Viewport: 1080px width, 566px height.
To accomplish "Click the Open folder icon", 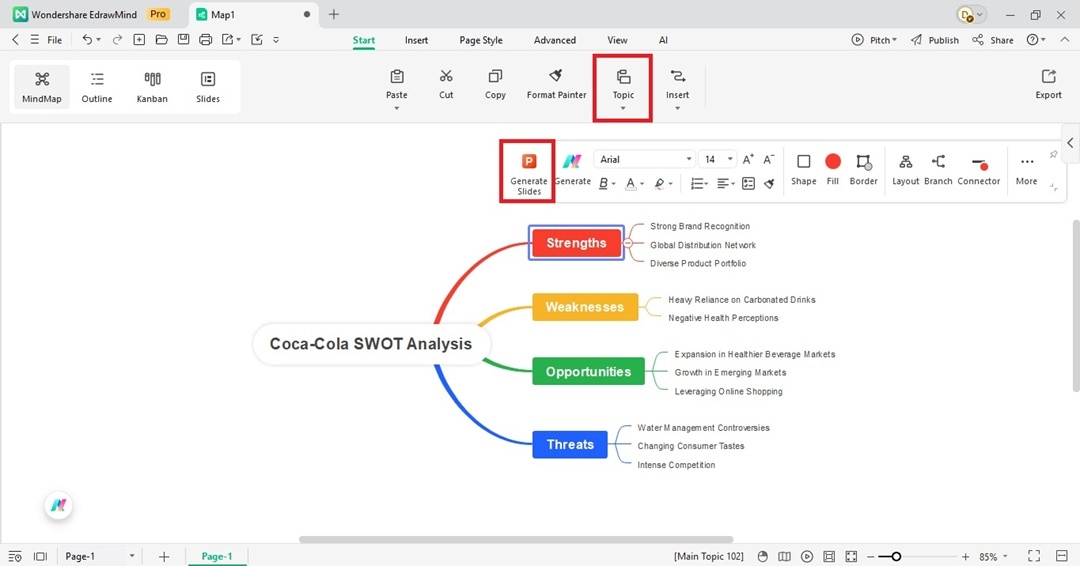I will tap(161, 40).
